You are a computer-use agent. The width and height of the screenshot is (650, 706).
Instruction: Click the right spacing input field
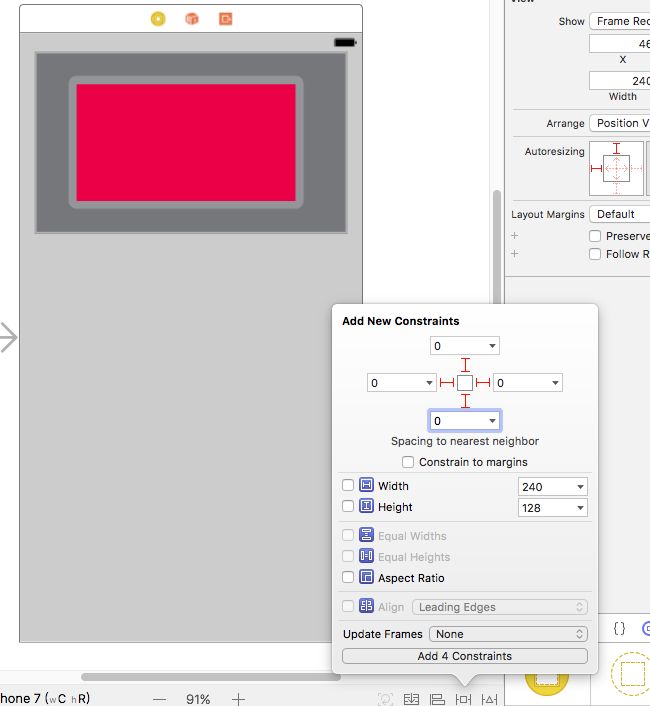click(x=528, y=383)
